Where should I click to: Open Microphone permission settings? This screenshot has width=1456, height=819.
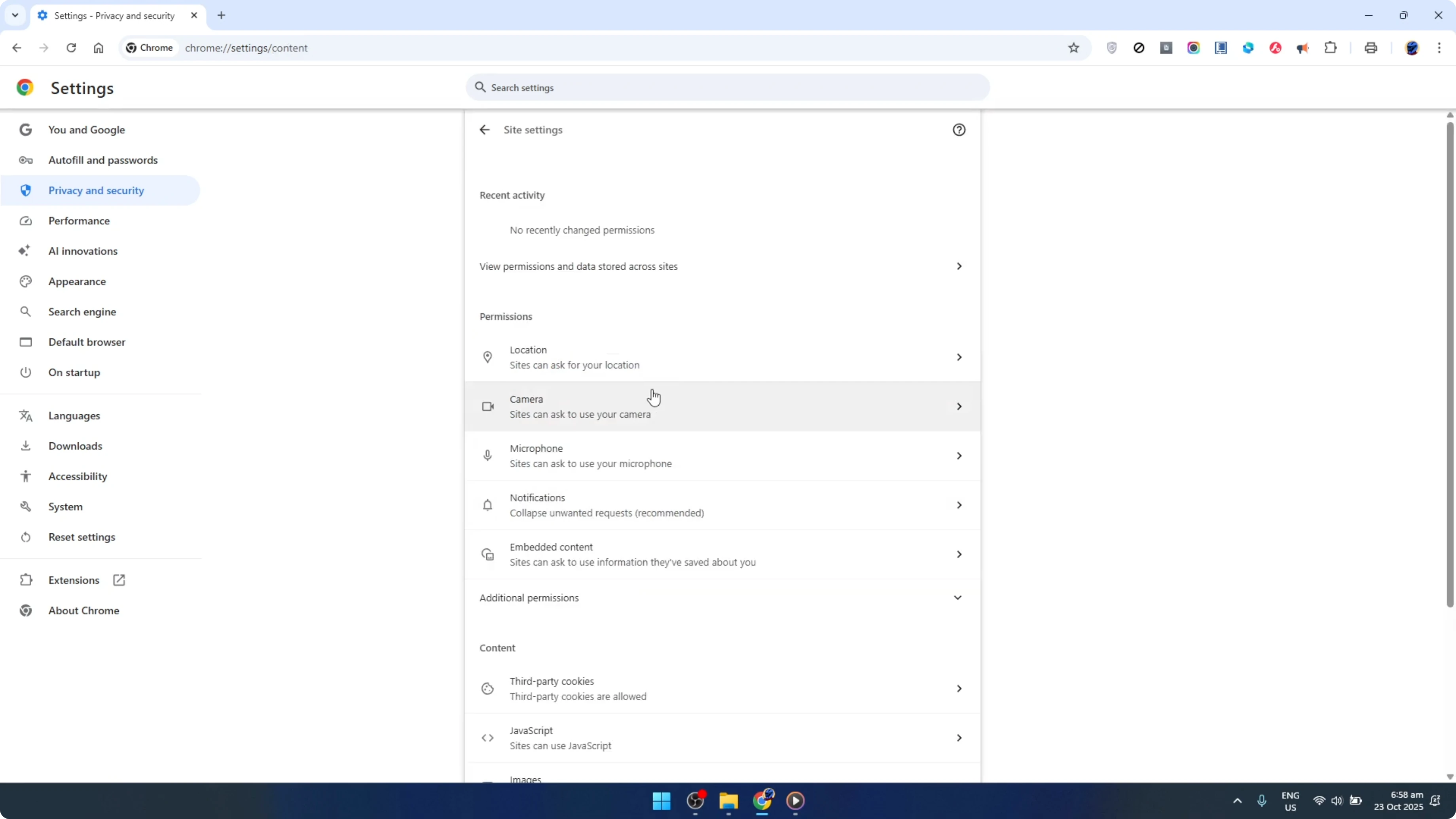(x=722, y=455)
